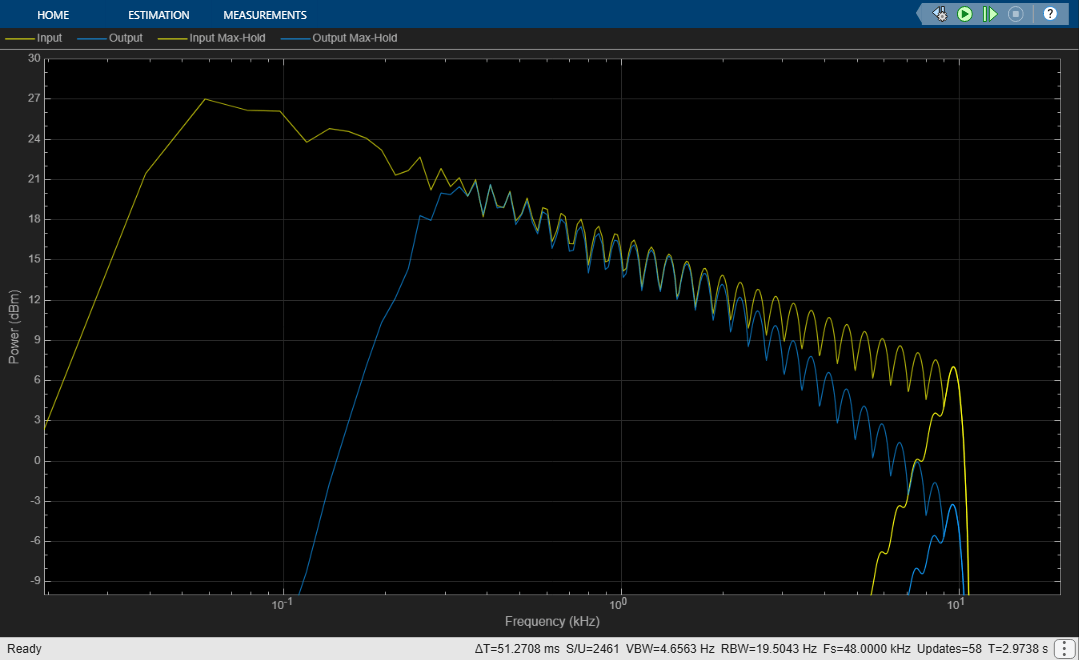Click the Frequency (kHz) axis label
The height and width of the screenshot is (660, 1079).
pos(552,621)
